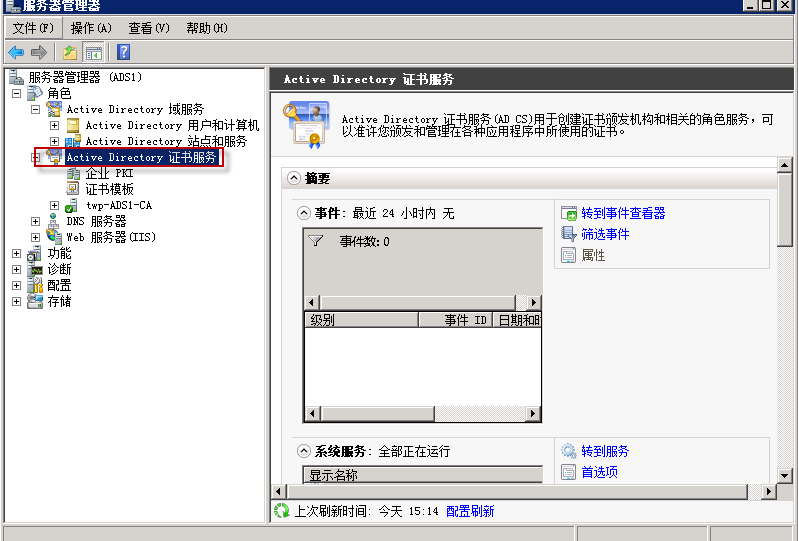Open the 转到事件查看器 link
The height and width of the screenshot is (541, 798).
pyautogui.click(x=623, y=213)
